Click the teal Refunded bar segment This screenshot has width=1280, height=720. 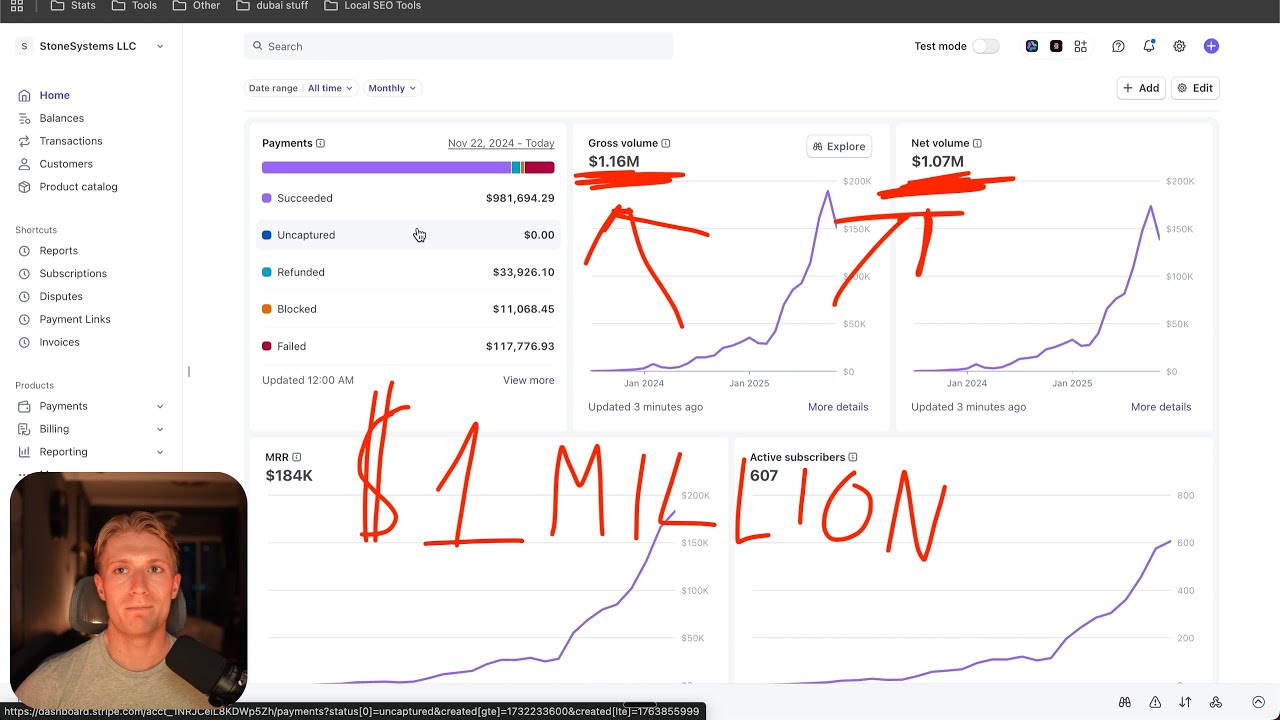click(516, 168)
